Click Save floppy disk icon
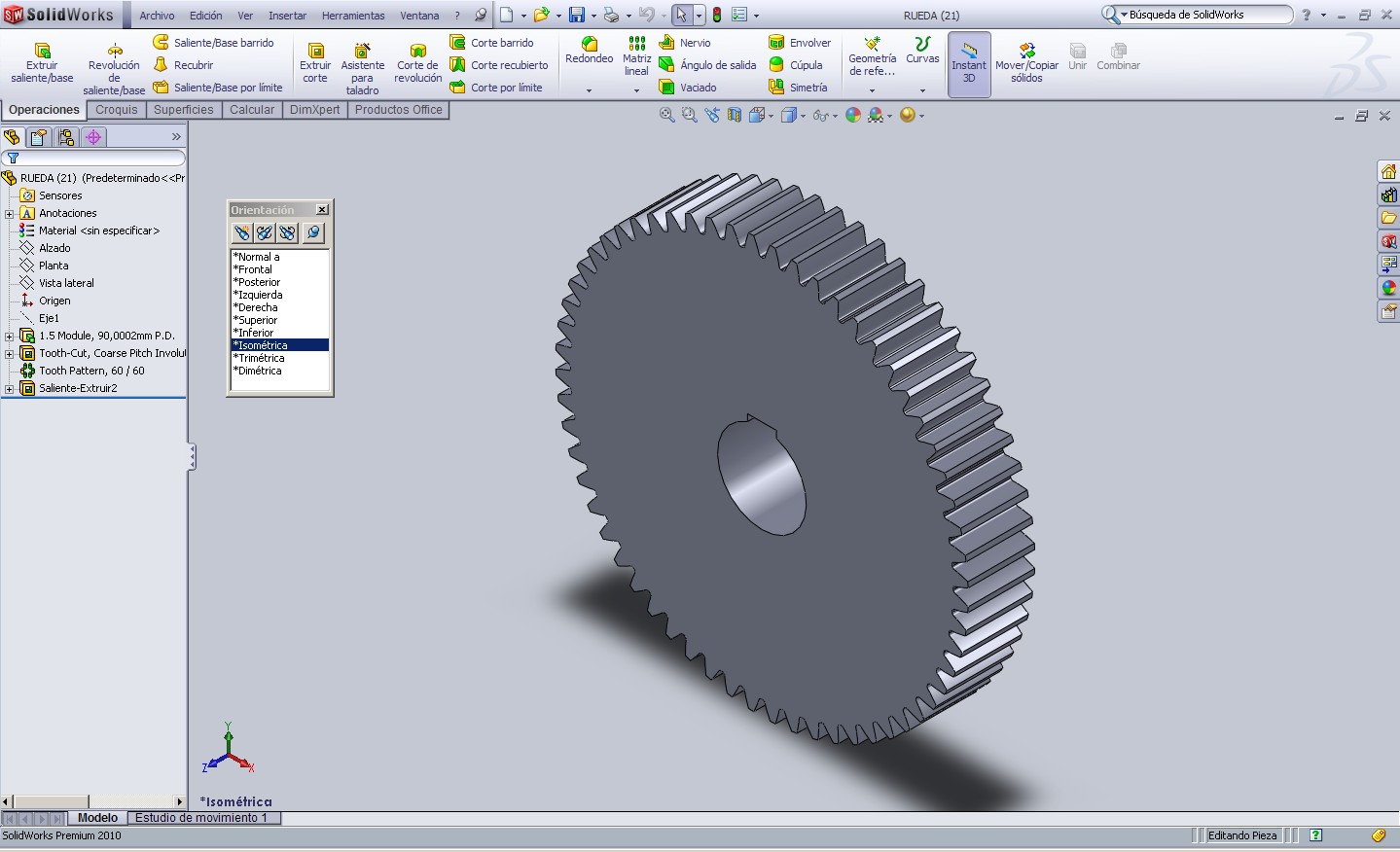This screenshot has width=1400, height=852. point(577,15)
